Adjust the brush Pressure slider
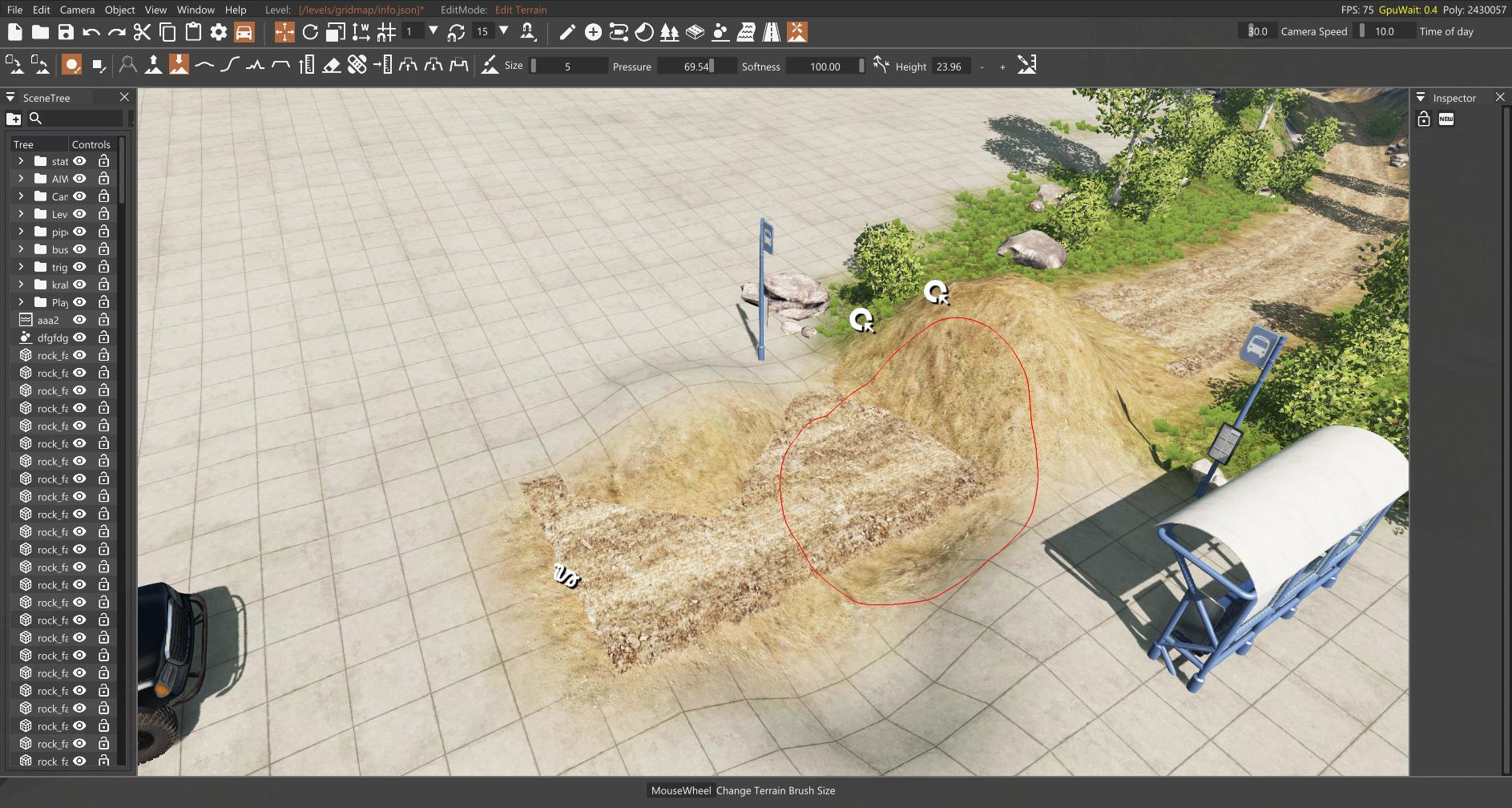This screenshot has width=1512, height=808. coord(696,66)
